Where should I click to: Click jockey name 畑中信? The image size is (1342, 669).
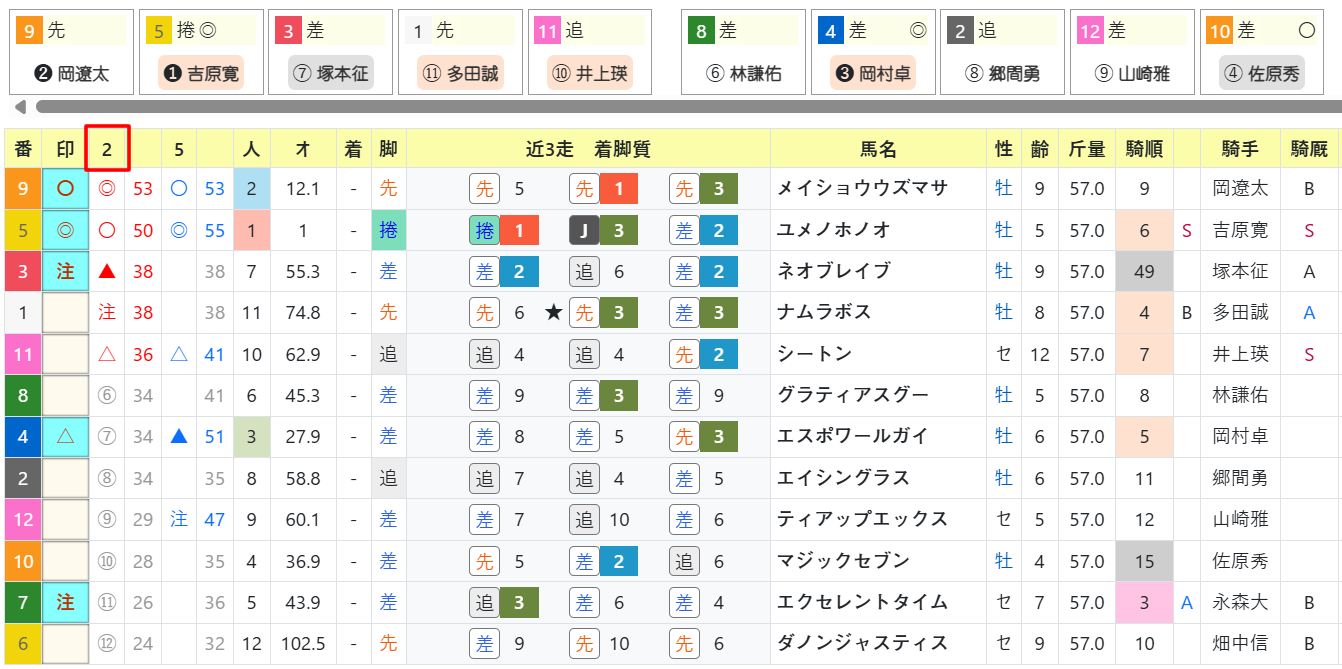pos(1240,644)
